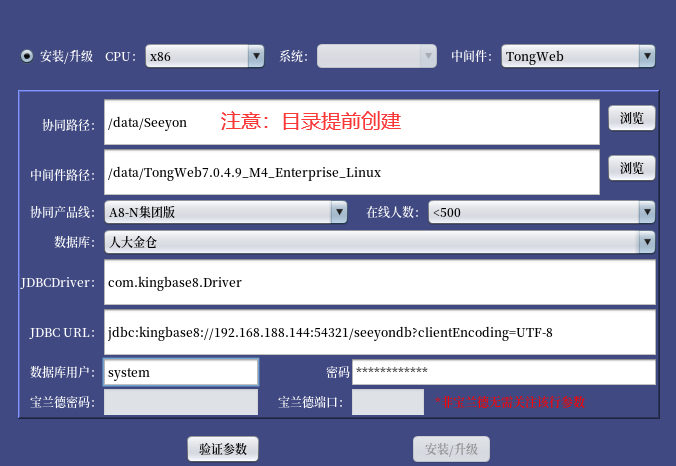Open the disabled 系统 dropdown
Image resolution: width=676 pixels, height=466 pixels.
[377, 56]
